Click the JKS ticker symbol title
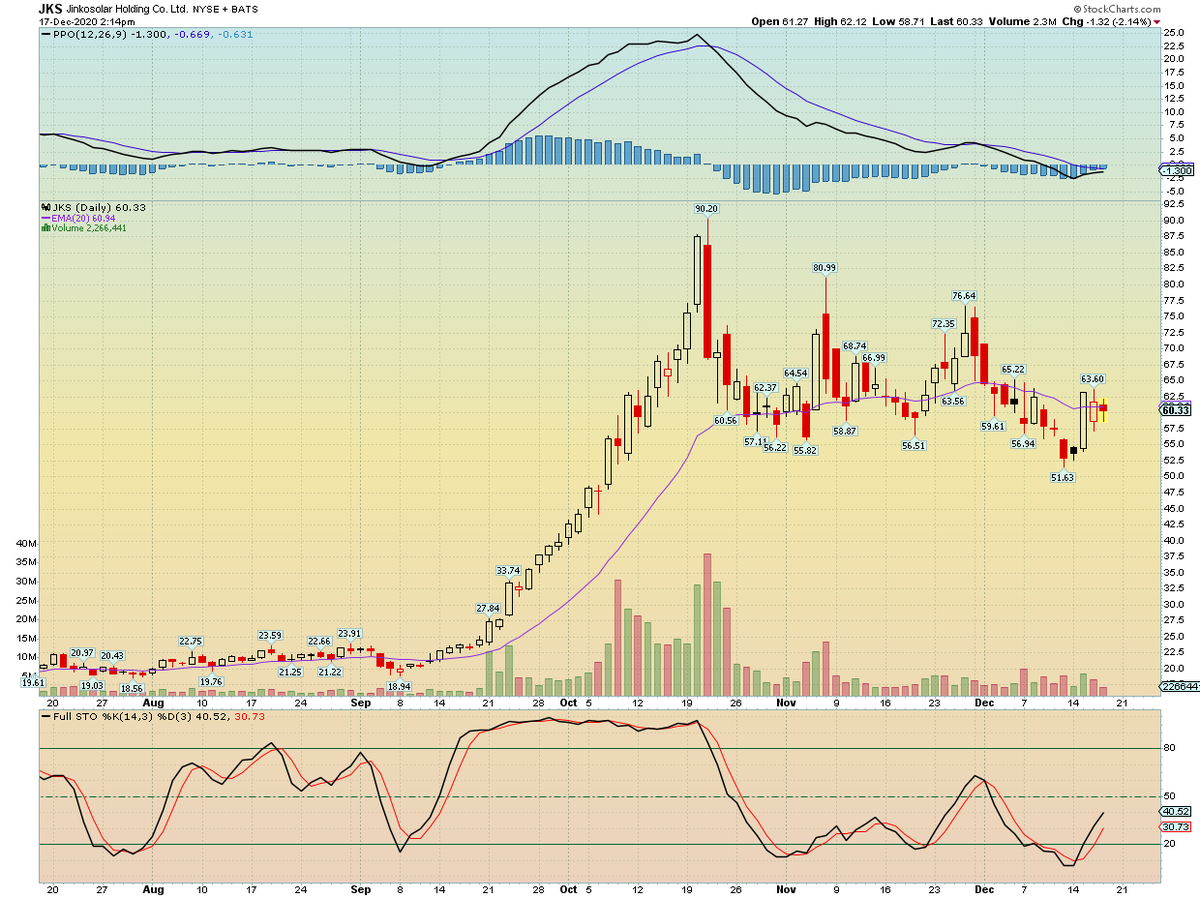Screen dimensions: 1200x898 coord(50,7)
